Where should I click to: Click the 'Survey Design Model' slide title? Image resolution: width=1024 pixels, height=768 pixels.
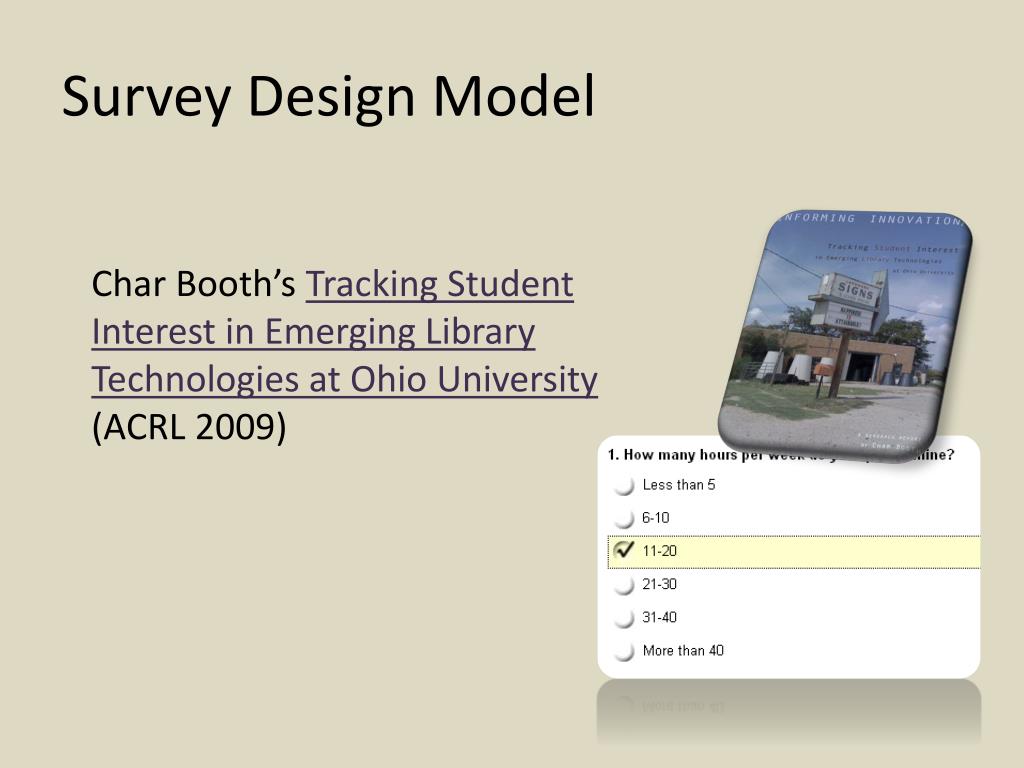coord(328,96)
